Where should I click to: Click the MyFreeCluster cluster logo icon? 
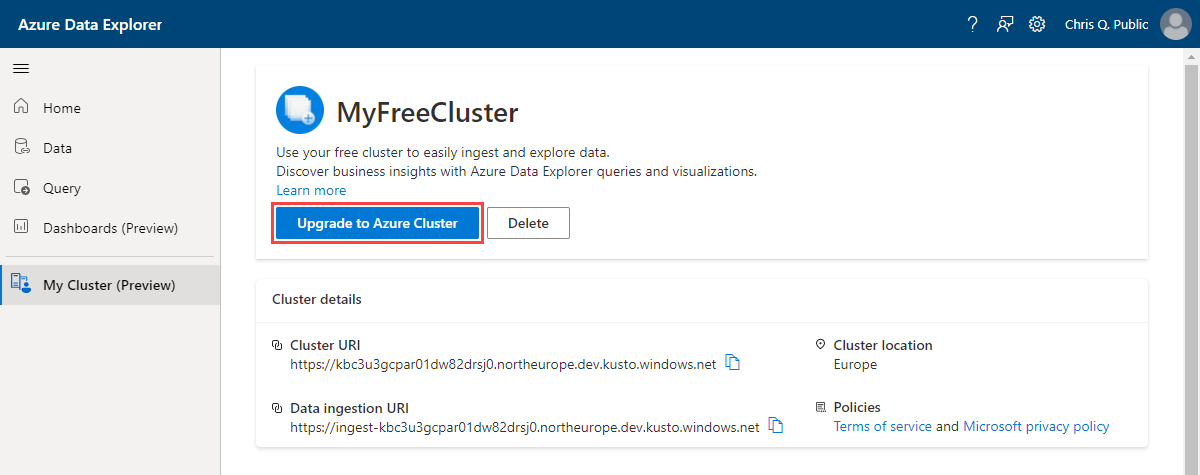click(300, 110)
